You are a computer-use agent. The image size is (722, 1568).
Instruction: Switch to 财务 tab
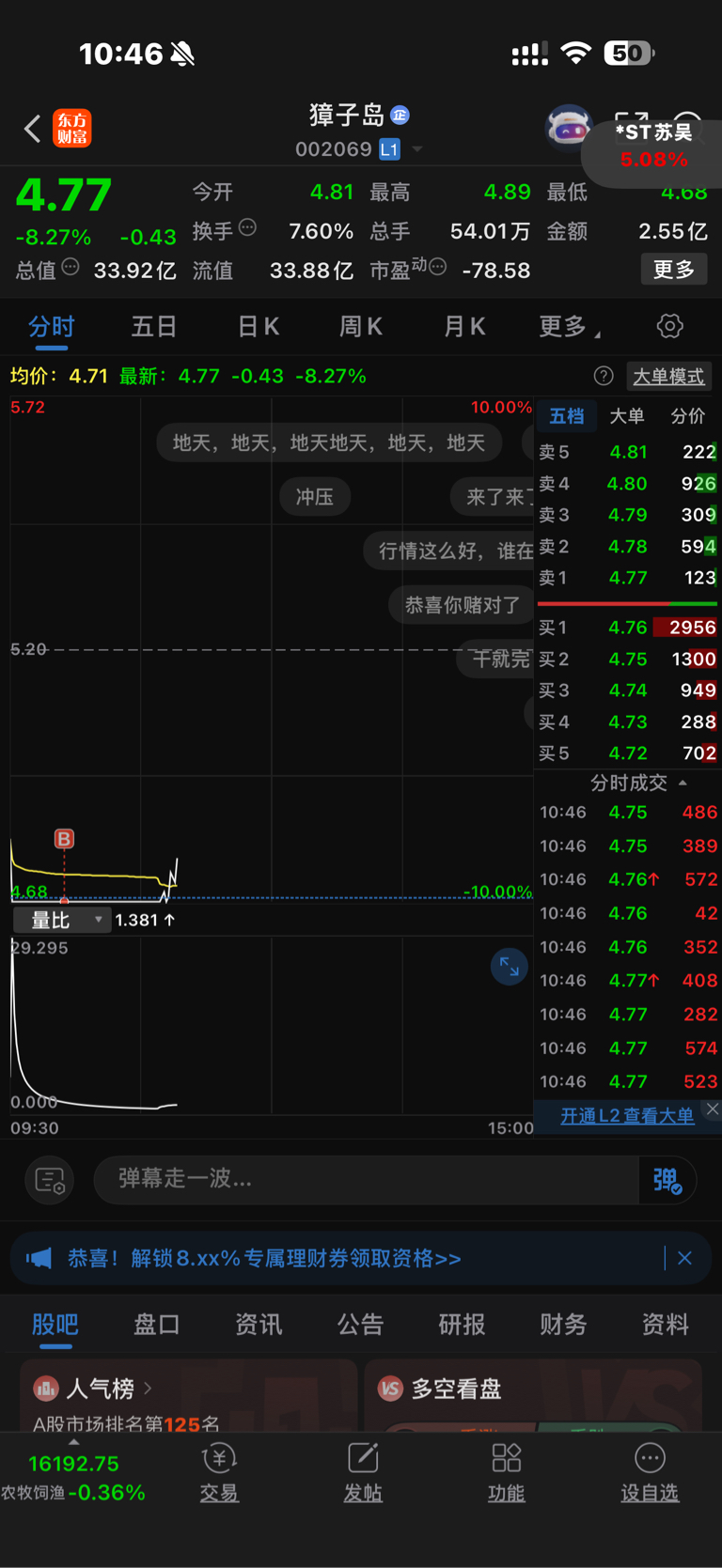point(563,1324)
